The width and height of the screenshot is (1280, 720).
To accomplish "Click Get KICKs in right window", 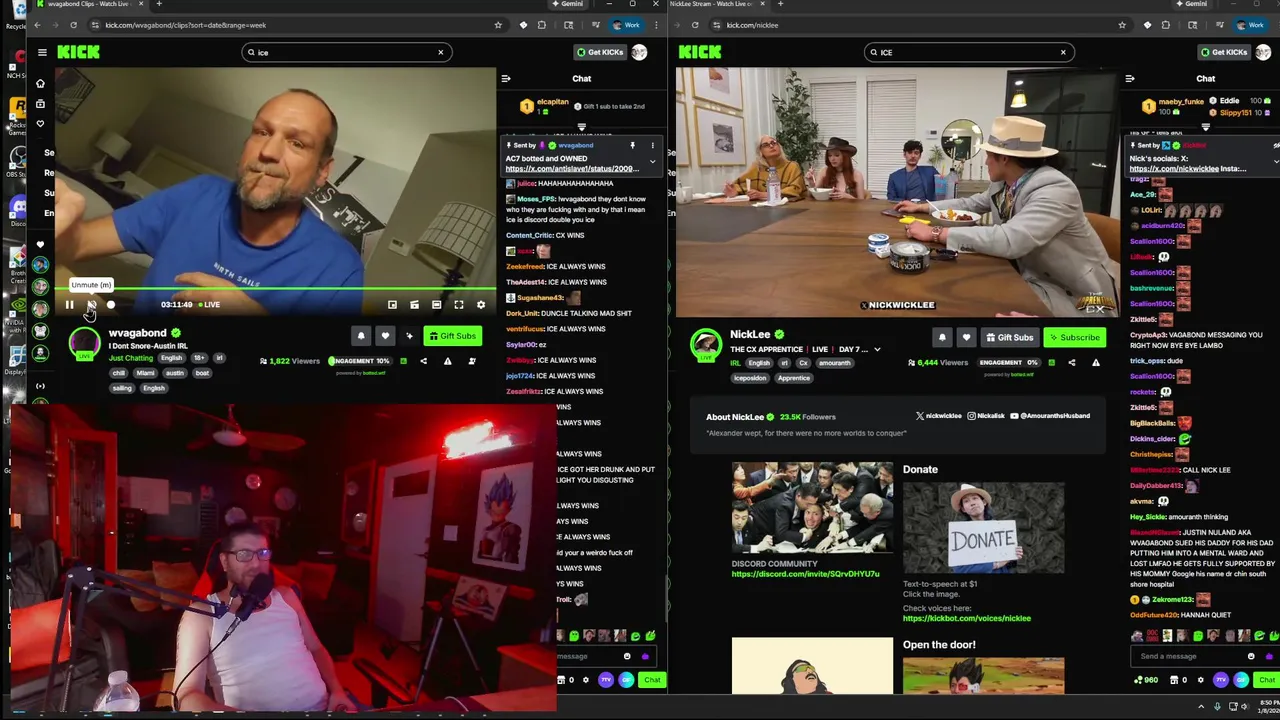I will (1223, 52).
